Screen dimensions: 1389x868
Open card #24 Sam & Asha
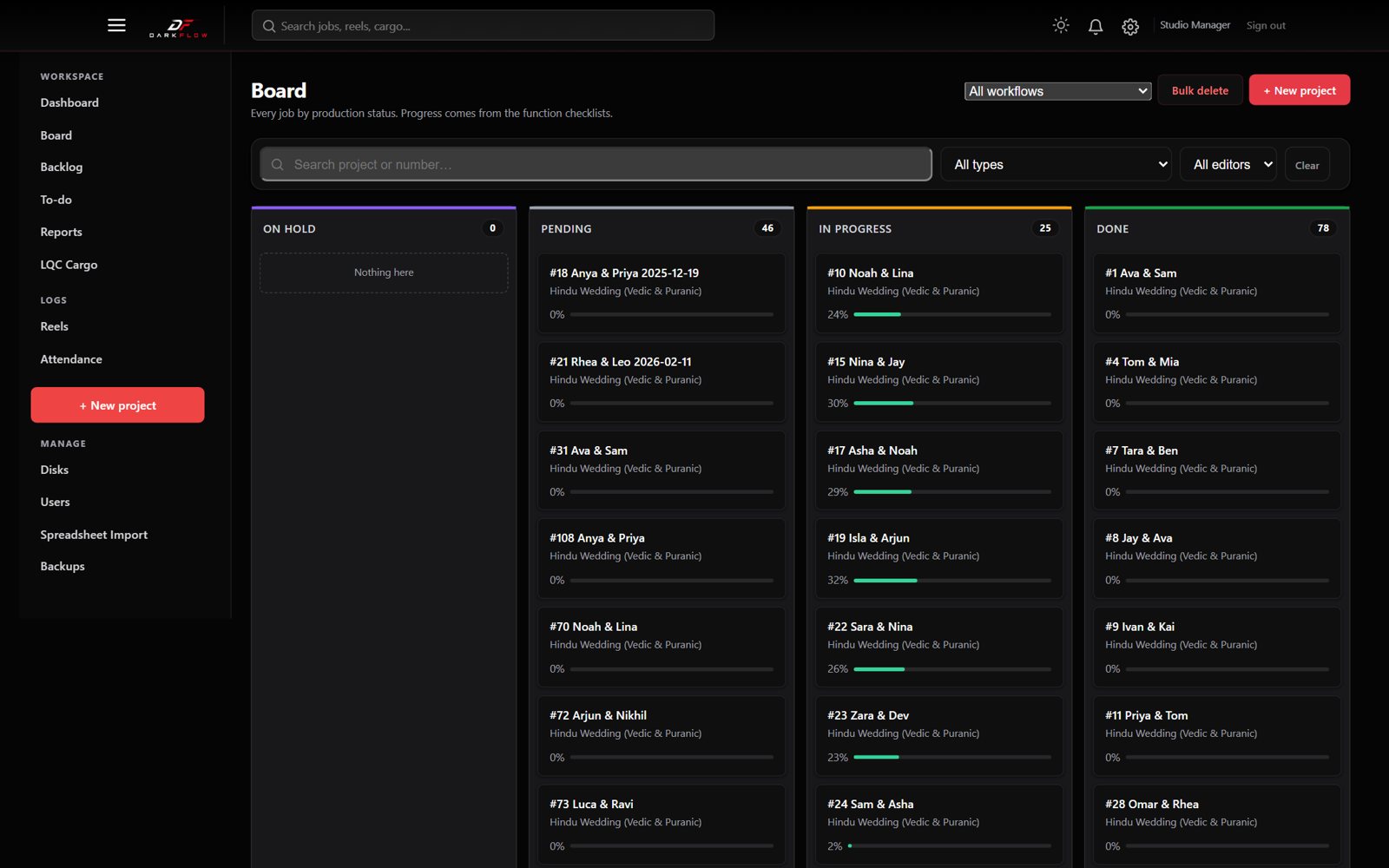(x=939, y=825)
